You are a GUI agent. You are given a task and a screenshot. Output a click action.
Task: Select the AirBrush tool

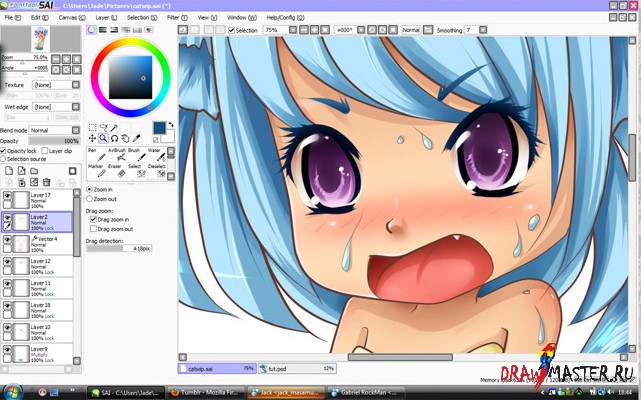coord(117,155)
